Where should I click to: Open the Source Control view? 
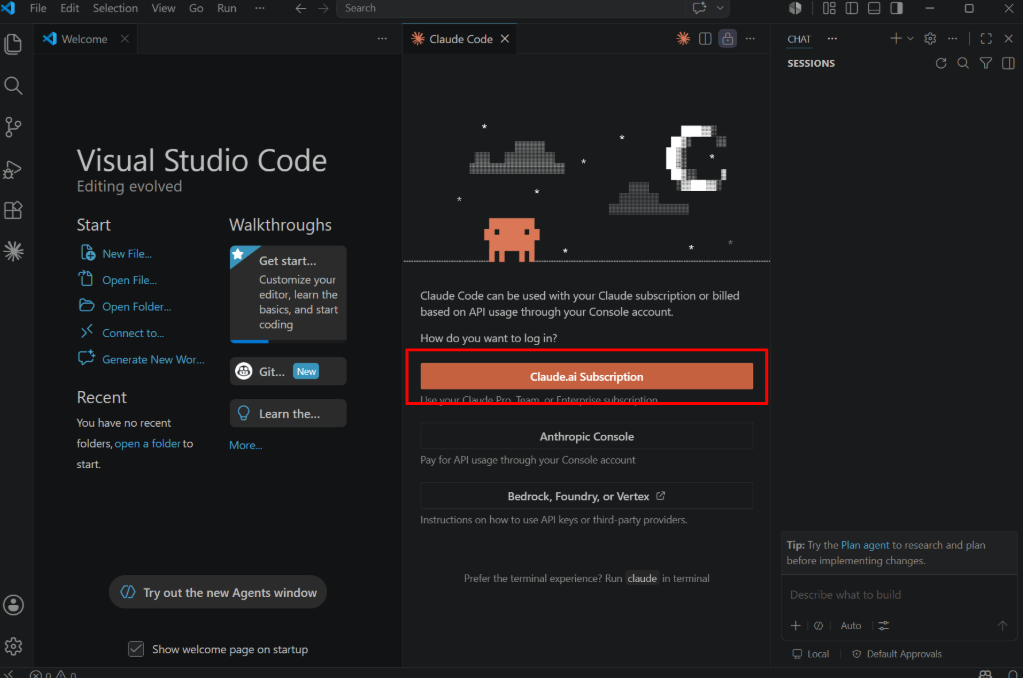click(13, 127)
